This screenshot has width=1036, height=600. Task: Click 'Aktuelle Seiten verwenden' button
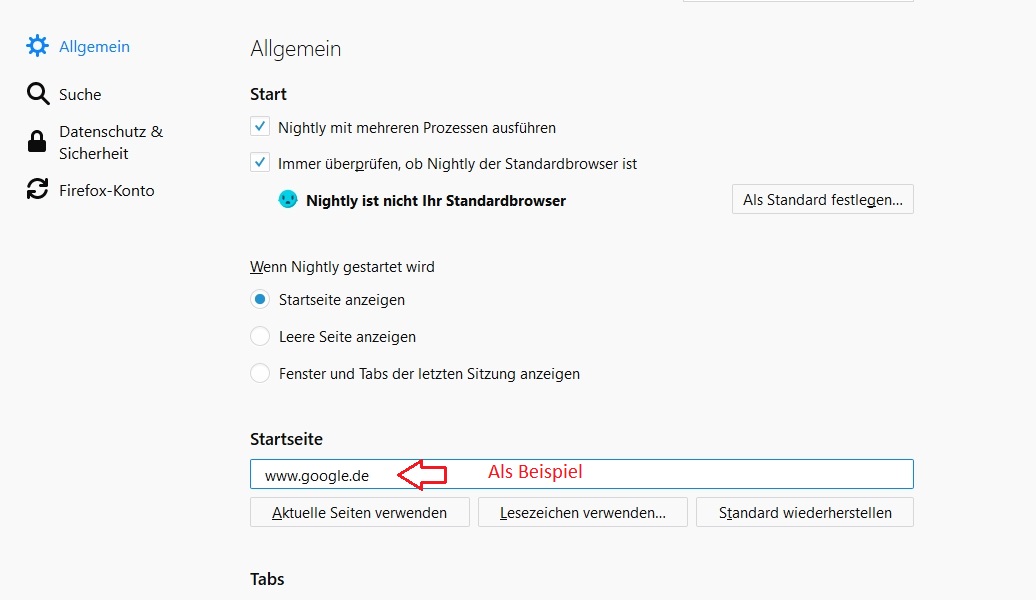(x=359, y=513)
